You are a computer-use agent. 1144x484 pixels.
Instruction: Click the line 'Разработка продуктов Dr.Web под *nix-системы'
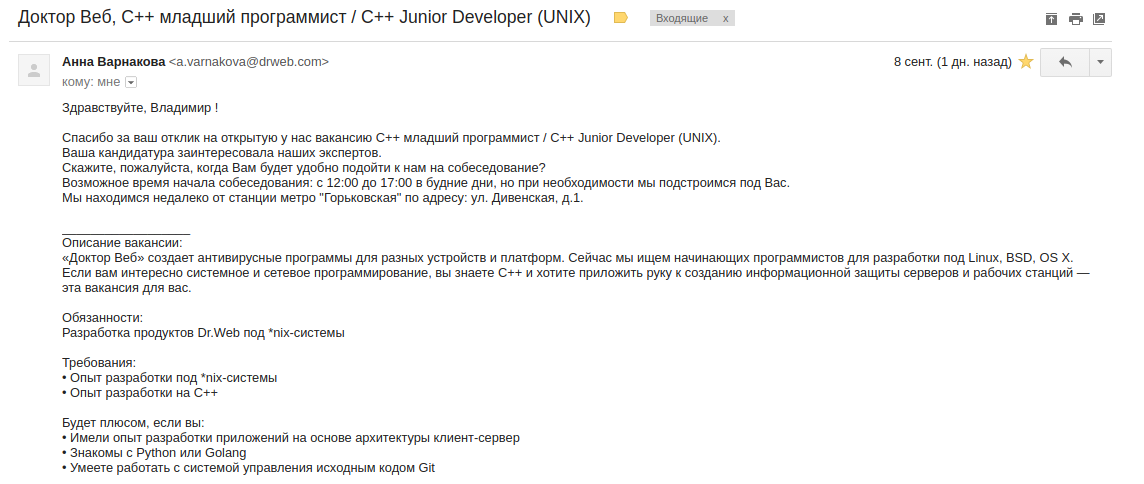(204, 333)
